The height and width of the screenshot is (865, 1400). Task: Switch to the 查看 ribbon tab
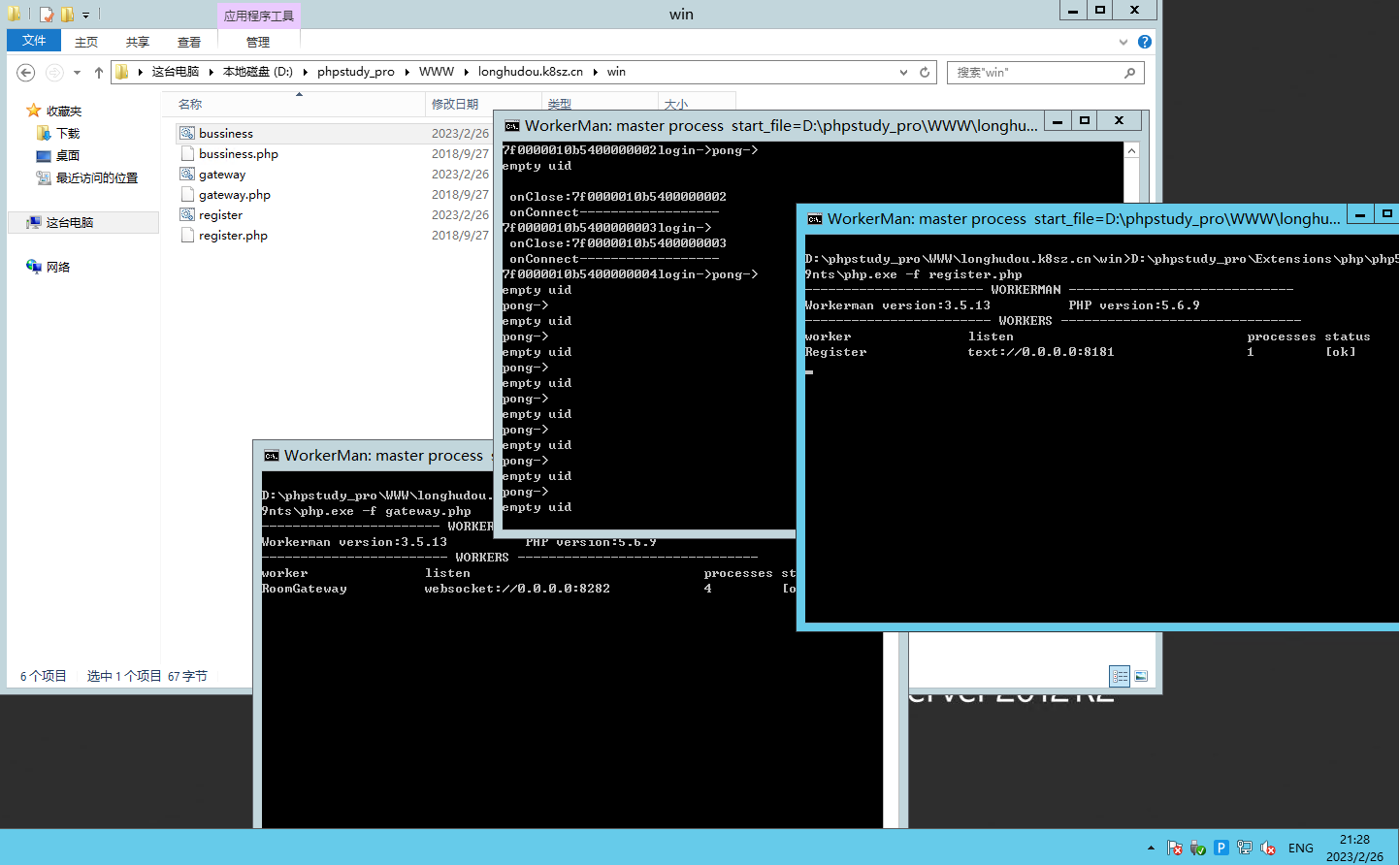[x=189, y=42]
